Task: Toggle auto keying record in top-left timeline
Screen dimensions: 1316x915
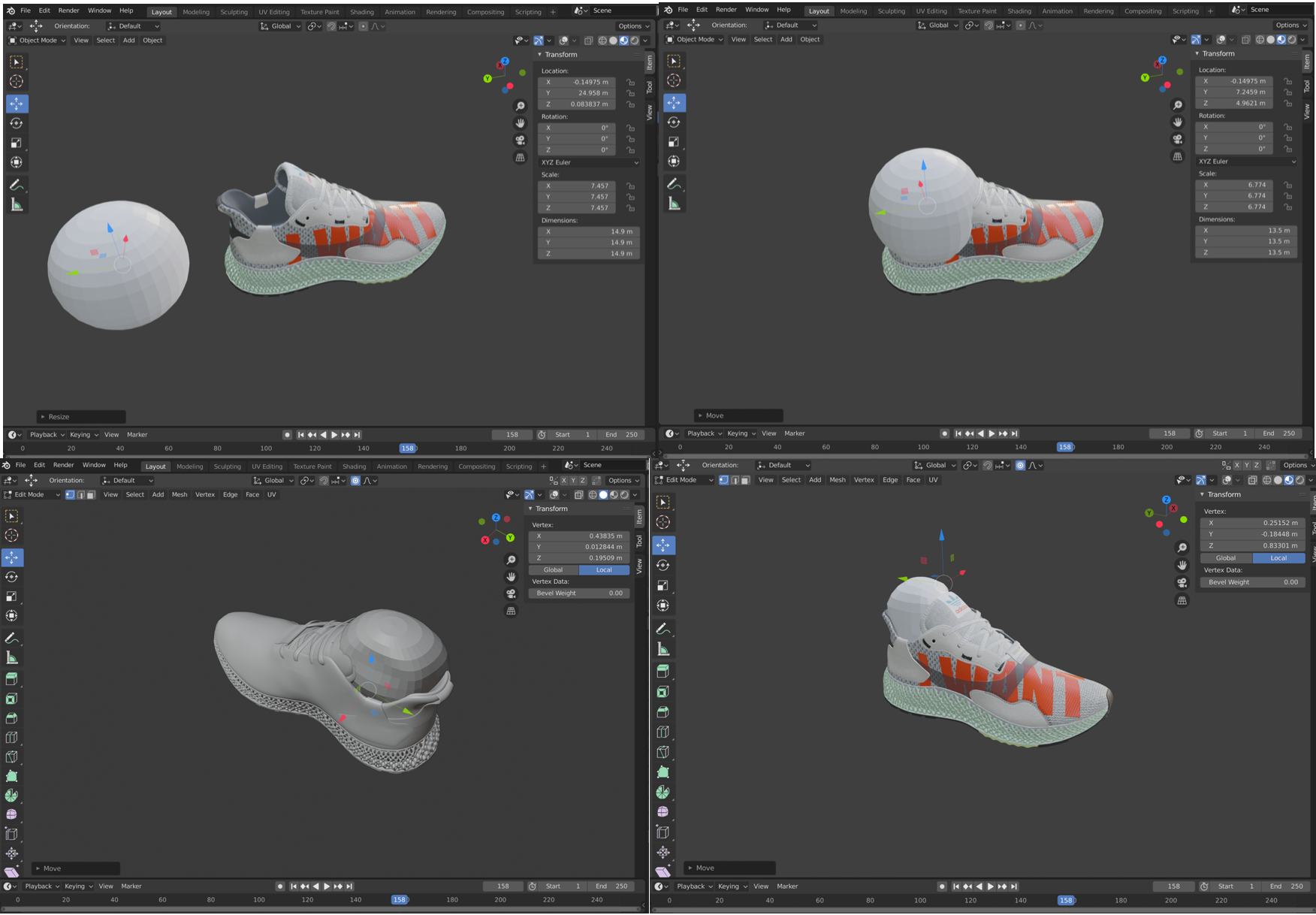Action: 287,435
